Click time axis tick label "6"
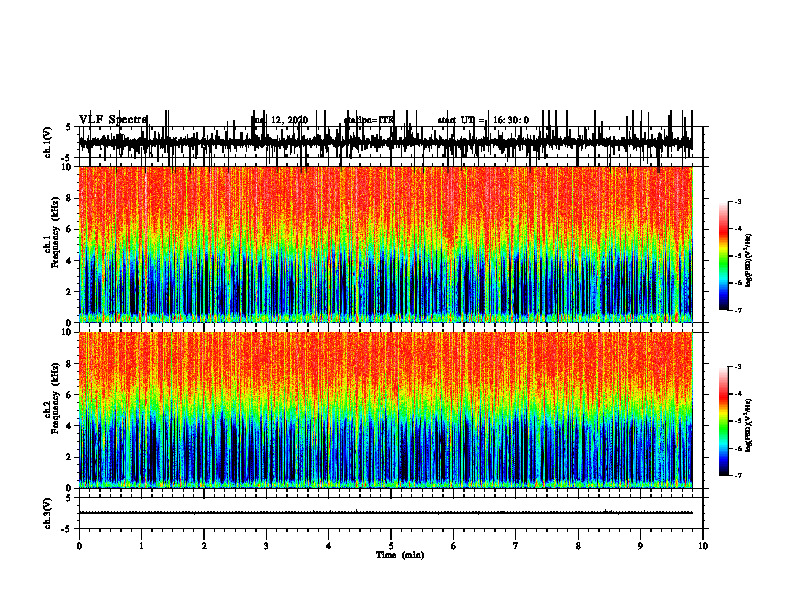 (454, 546)
